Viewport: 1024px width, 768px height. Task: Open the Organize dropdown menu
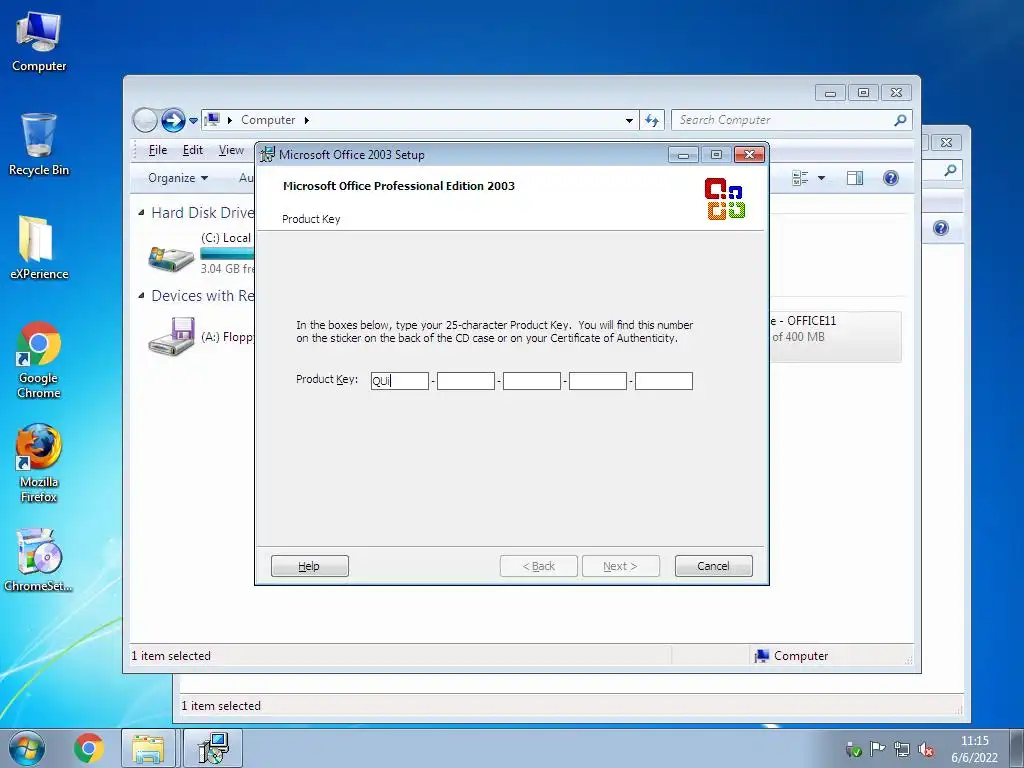coord(178,178)
